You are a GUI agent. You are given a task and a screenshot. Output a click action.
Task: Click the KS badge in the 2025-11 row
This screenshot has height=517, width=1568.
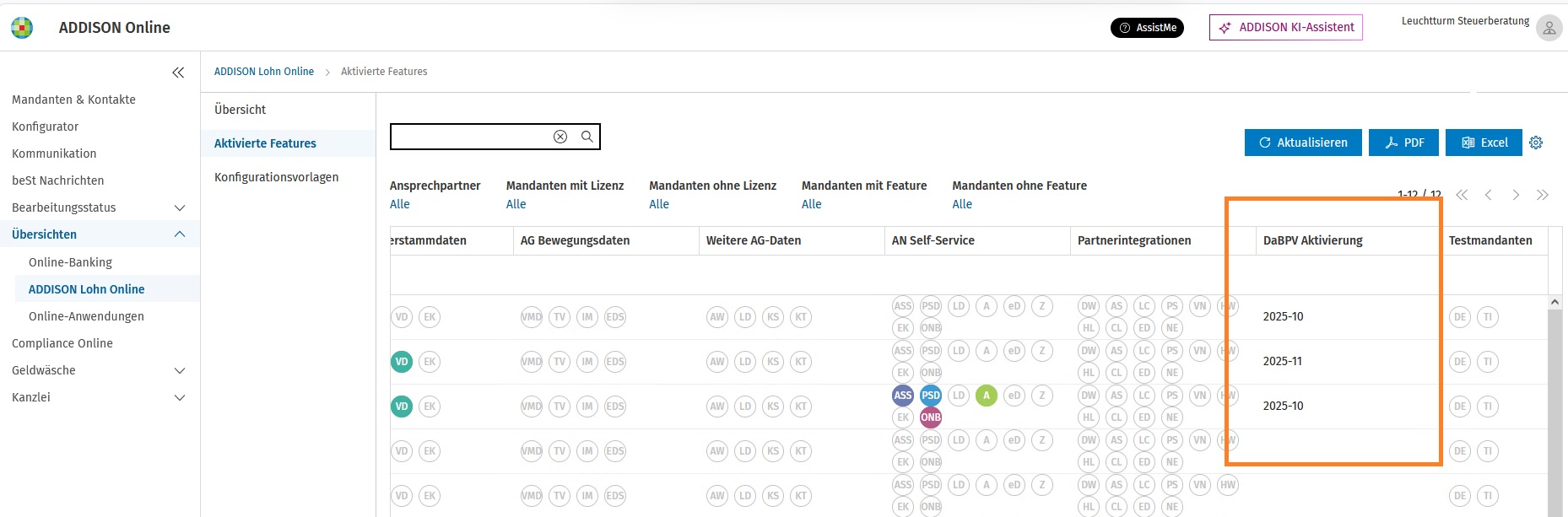773,362
